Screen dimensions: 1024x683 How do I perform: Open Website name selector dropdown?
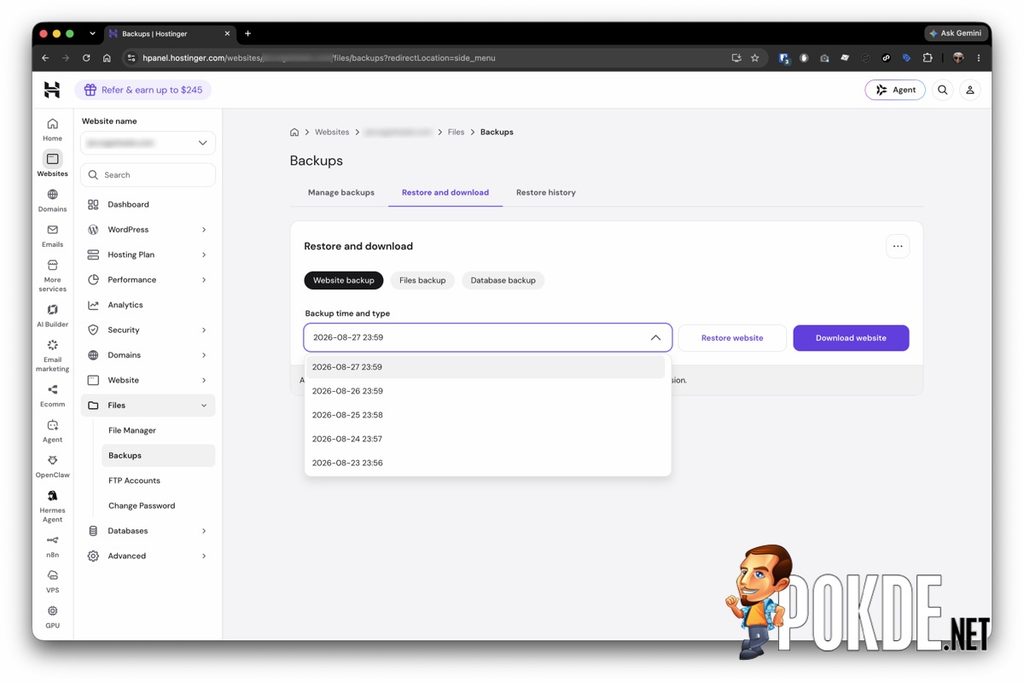tap(148, 143)
